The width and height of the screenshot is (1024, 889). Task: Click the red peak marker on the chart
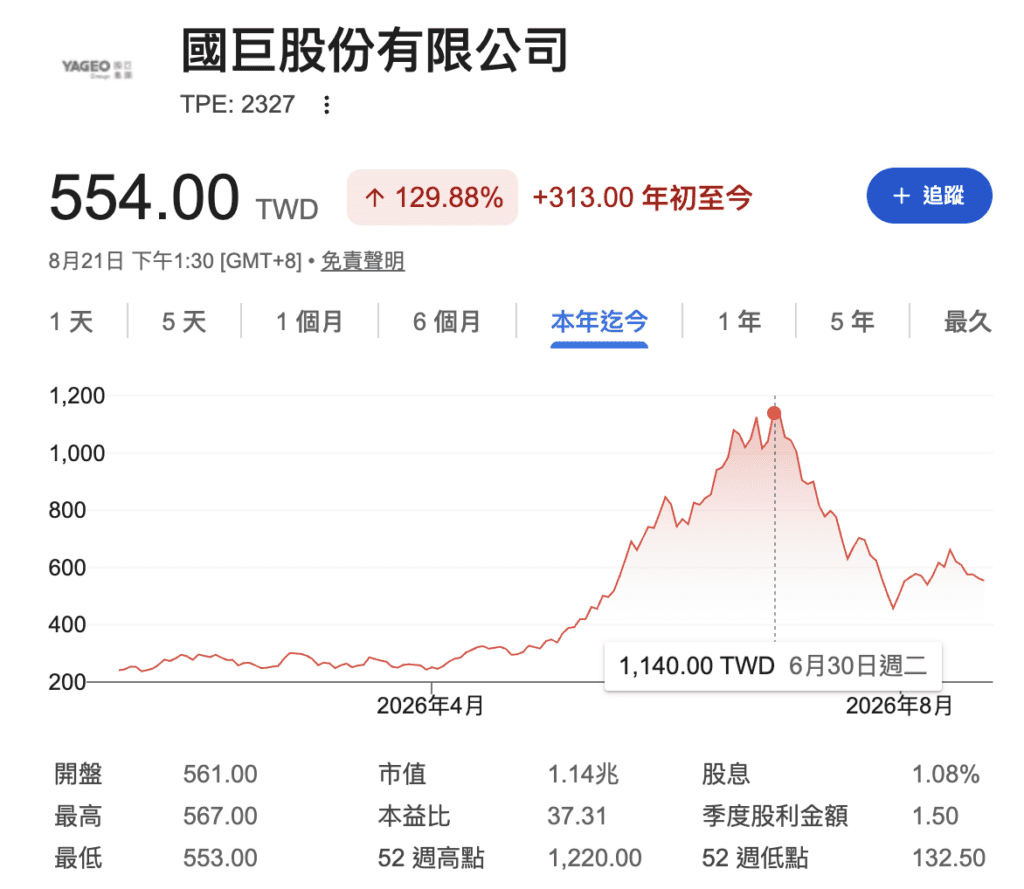coord(774,413)
